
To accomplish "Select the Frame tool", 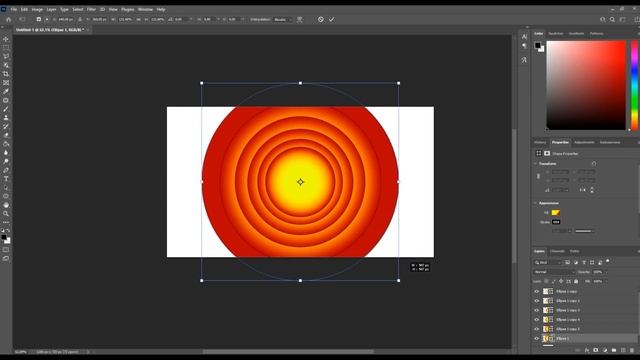I will pos(6,83).
